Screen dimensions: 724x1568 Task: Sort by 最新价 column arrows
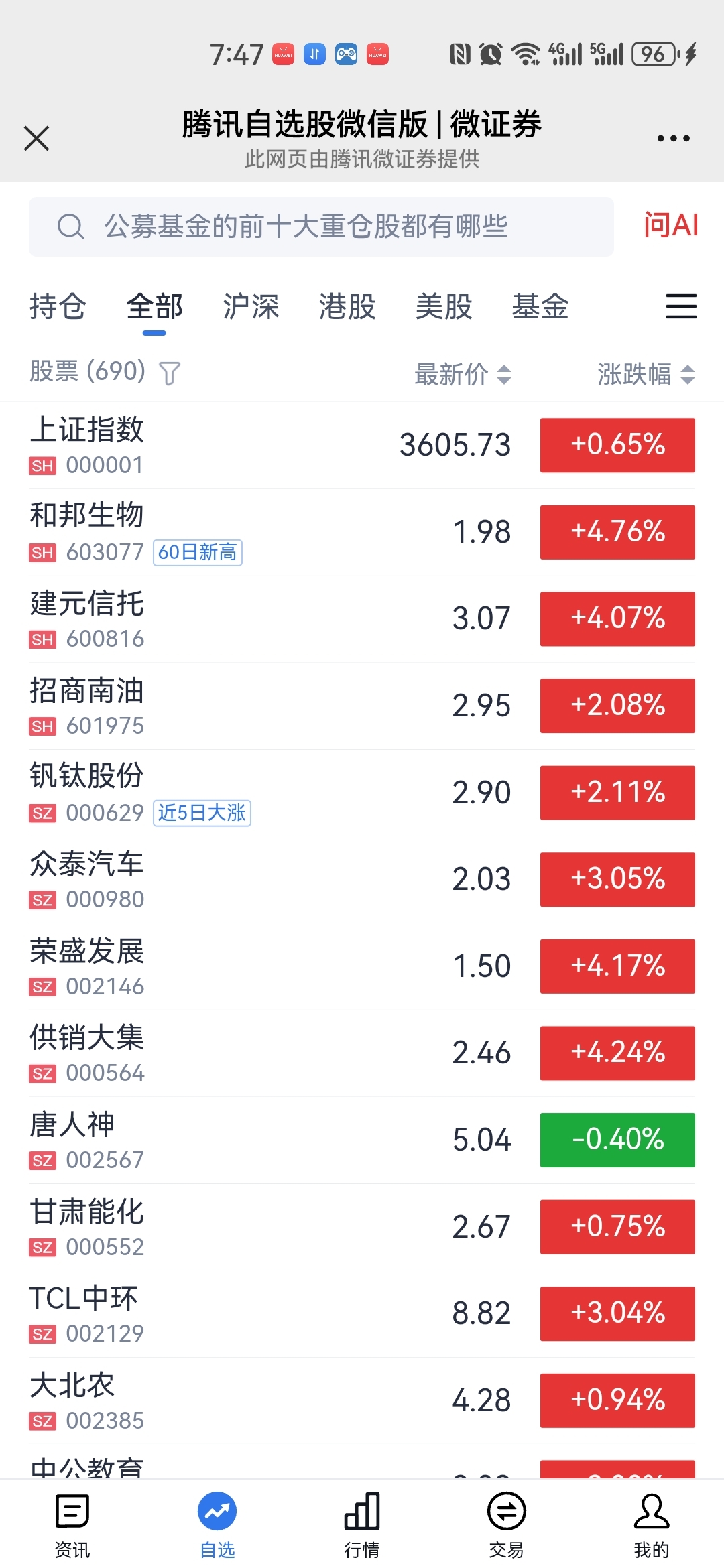click(x=504, y=374)
